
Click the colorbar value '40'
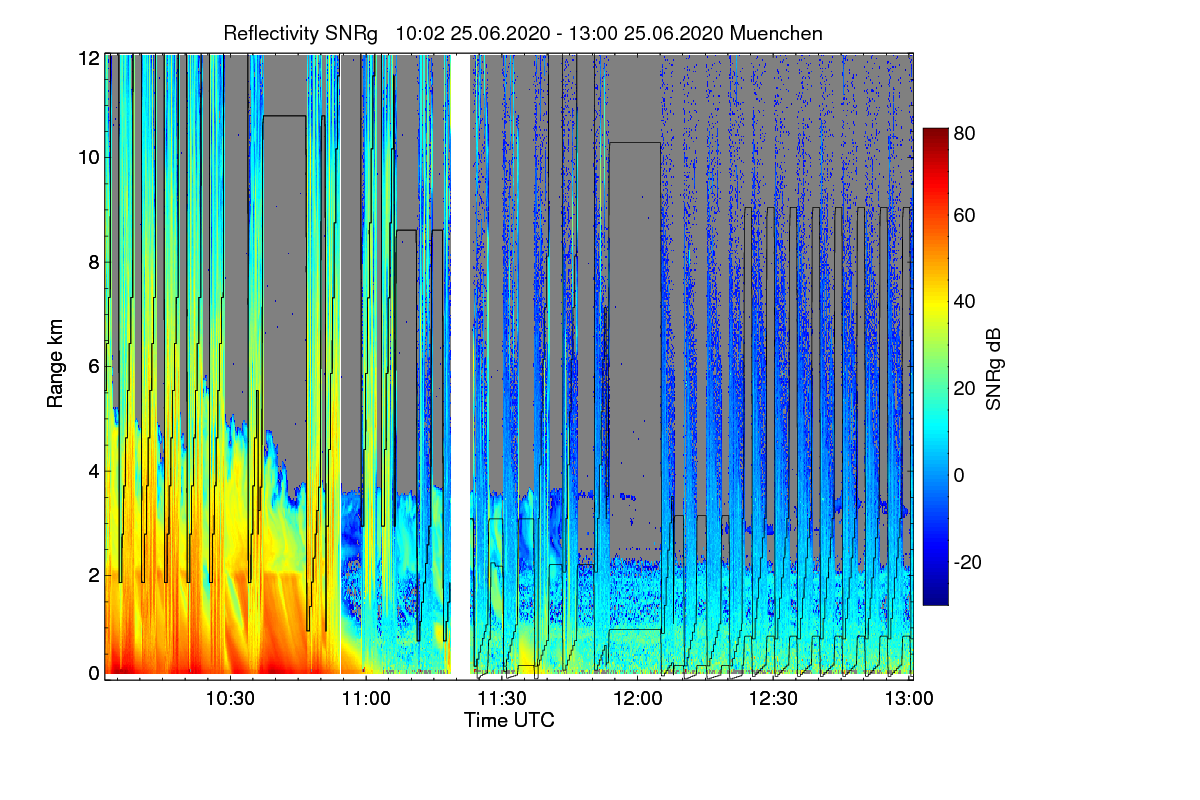click(x=965, y=302)
